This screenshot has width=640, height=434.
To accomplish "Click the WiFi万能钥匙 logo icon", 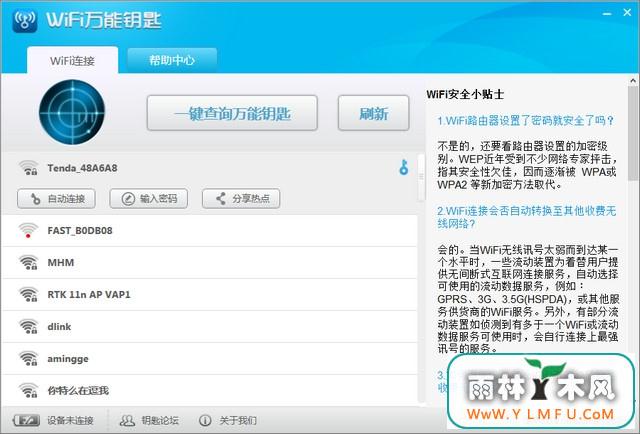I will point(24,20).
